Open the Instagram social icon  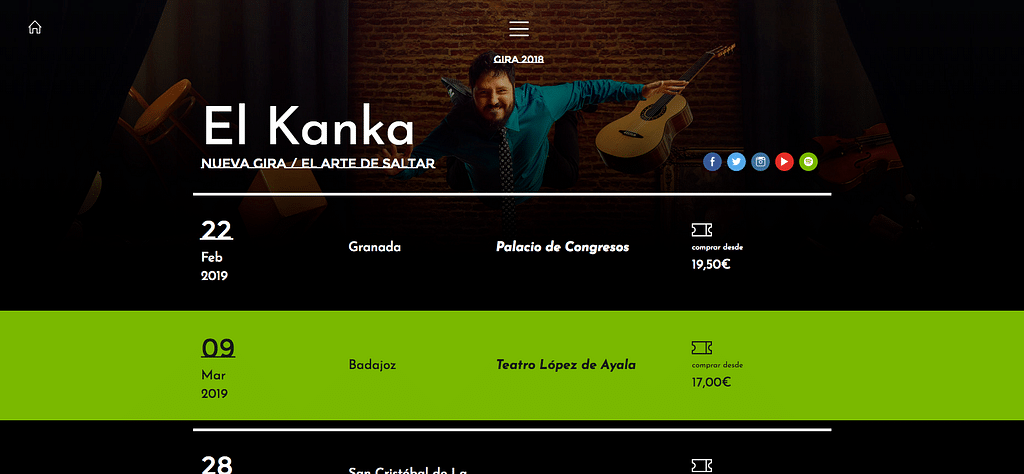[760, 161]
